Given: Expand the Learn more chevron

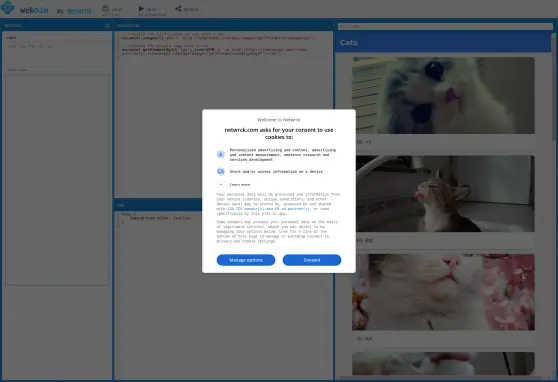Looking at the screenshot, I should coord(221,184).
